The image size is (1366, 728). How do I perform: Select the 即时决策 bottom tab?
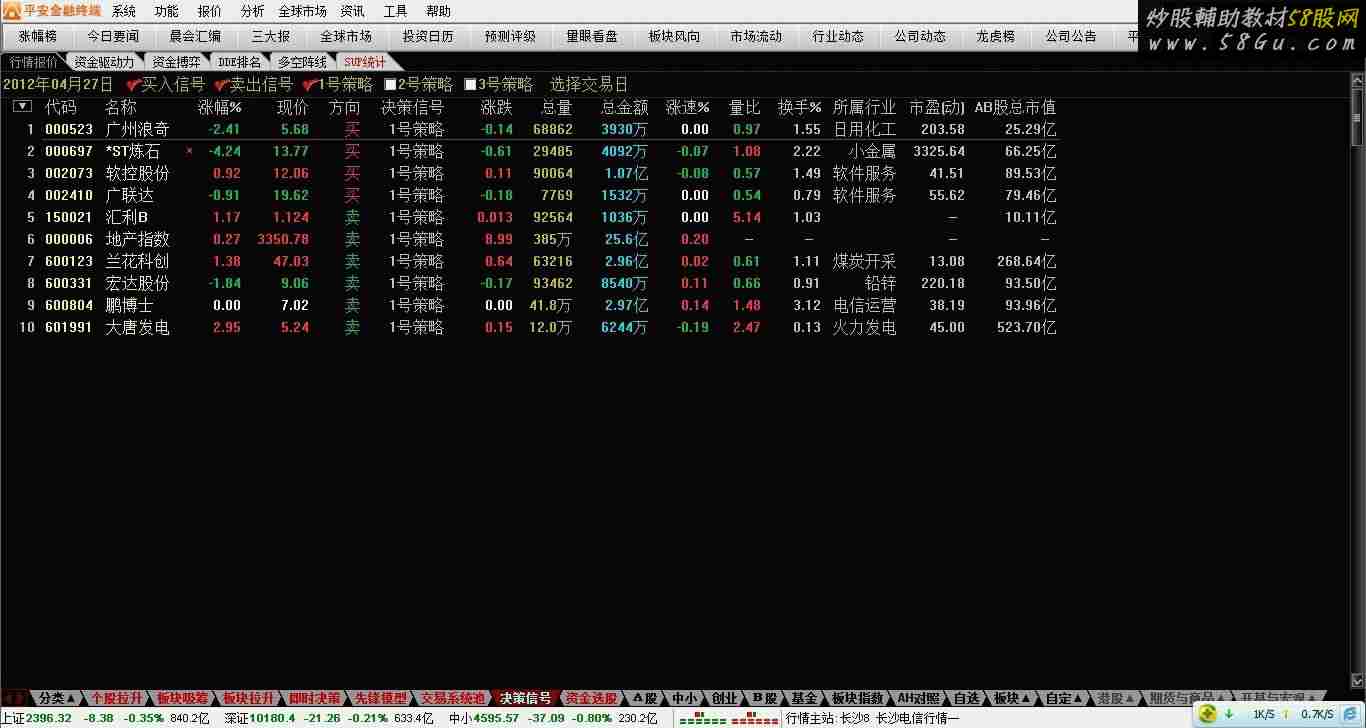click(x=314, y=698)
